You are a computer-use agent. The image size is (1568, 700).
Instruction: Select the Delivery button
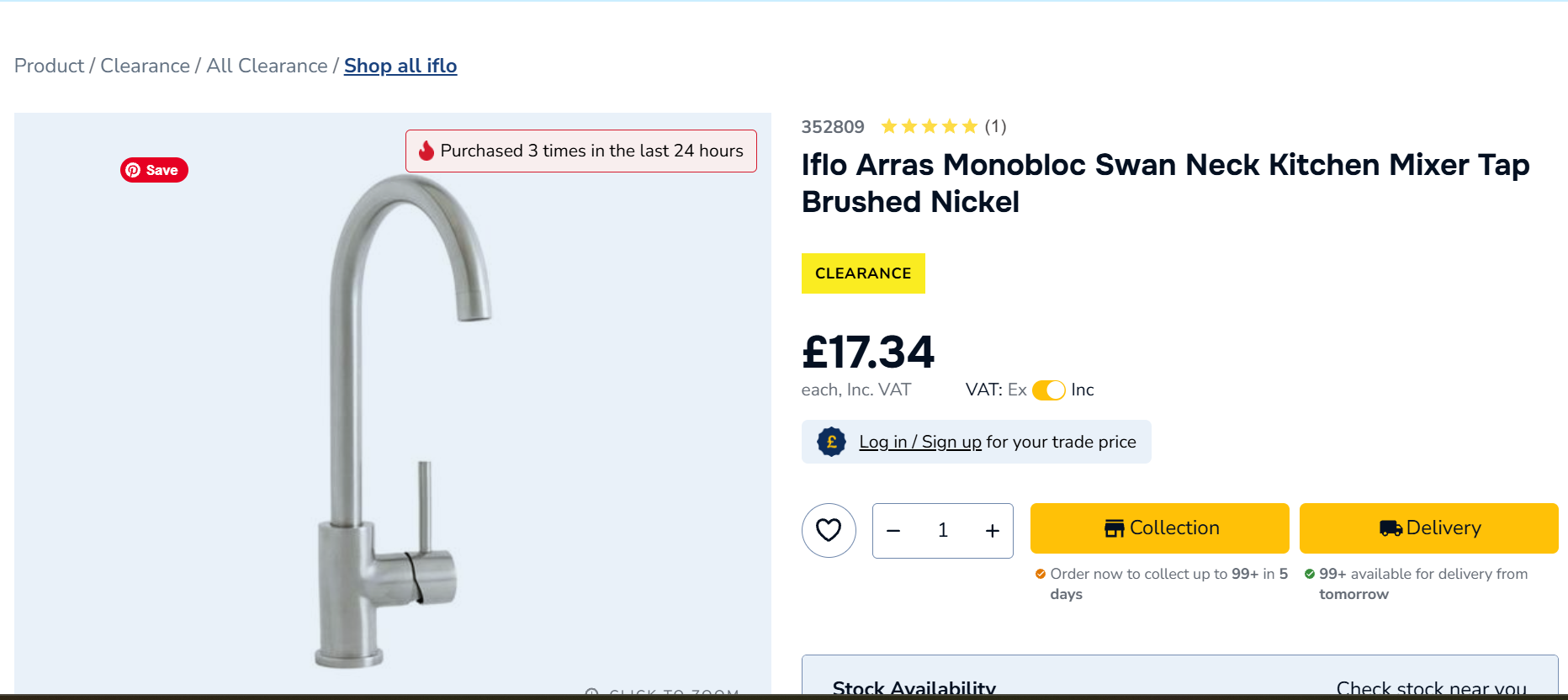(1428, 528)
